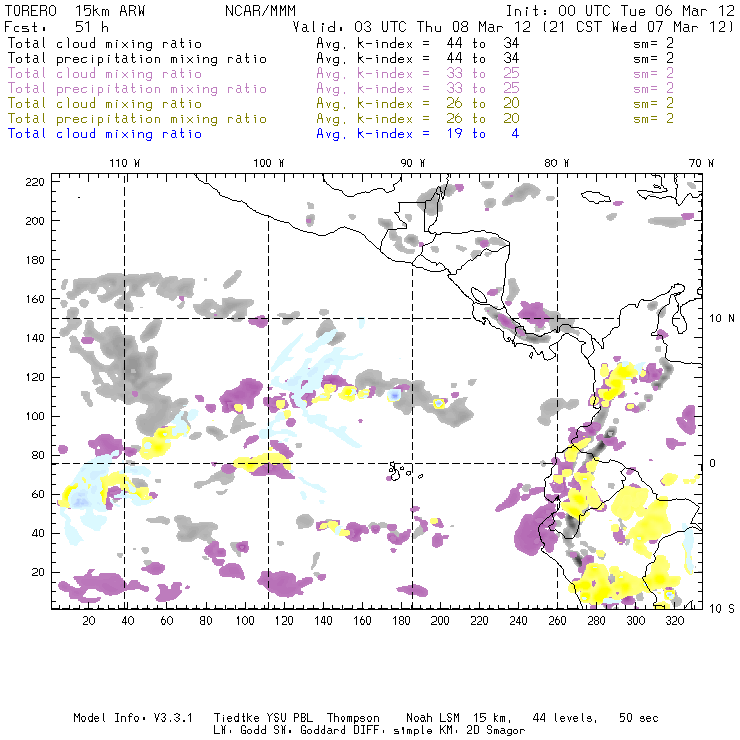Click the "200" value on the bottom x-axis
This screenshot has width=740, height=740.
(440, 621)
